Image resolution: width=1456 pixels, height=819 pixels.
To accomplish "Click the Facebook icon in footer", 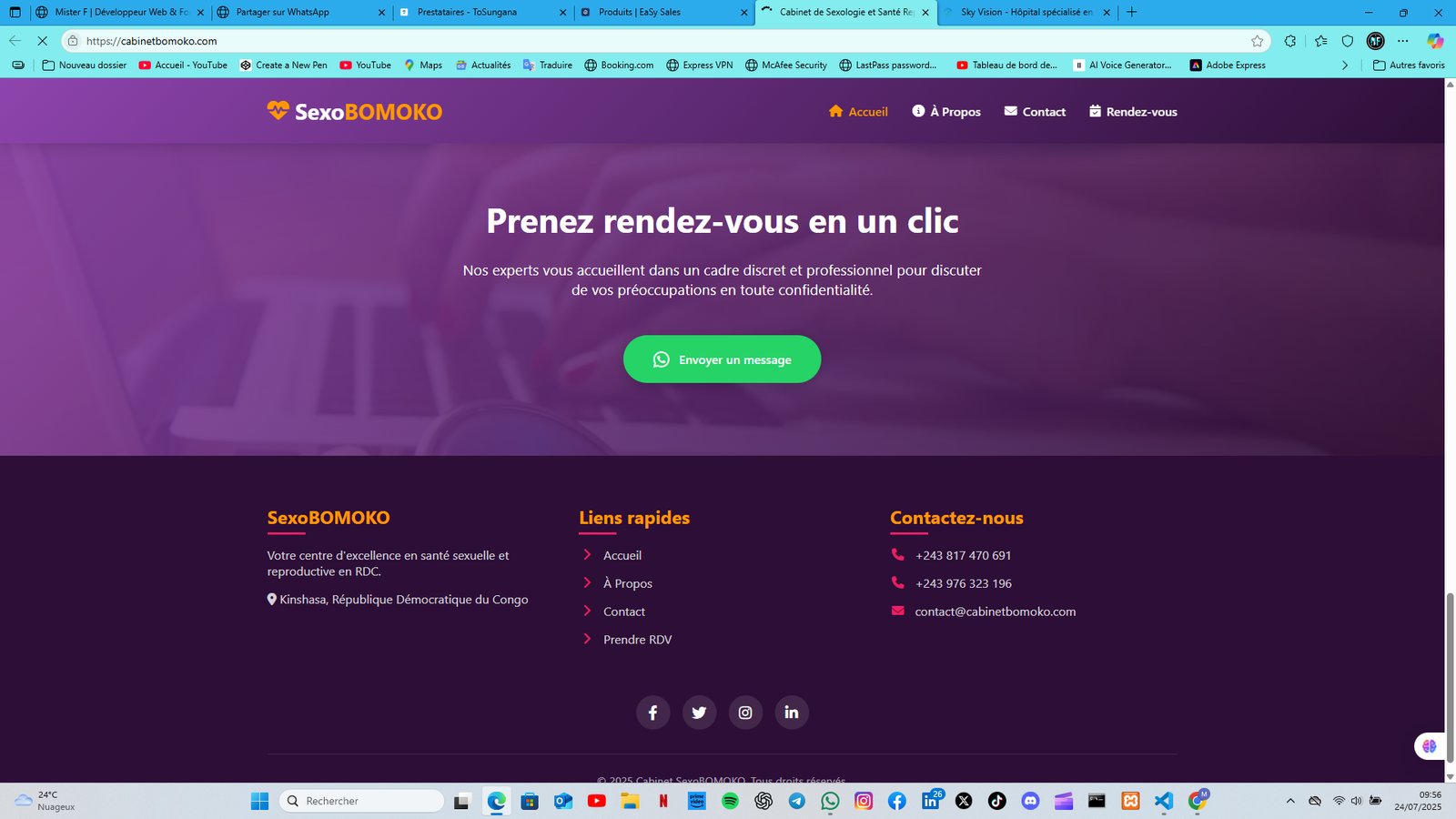I will click(652, 713).
